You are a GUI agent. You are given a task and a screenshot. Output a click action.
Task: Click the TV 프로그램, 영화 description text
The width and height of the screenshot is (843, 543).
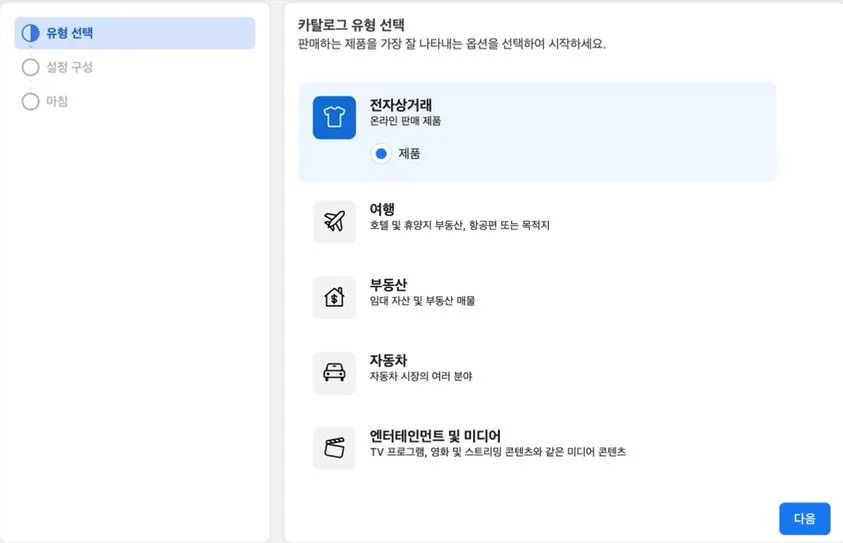(x=498, y=452)
